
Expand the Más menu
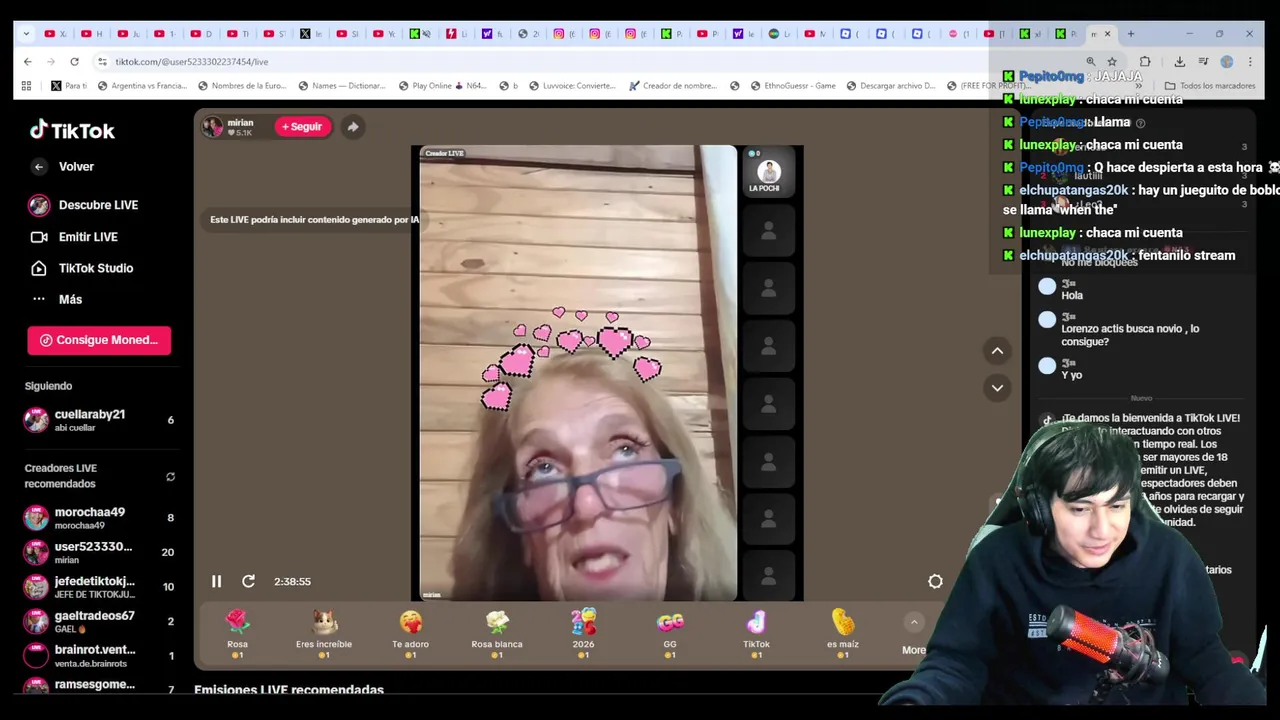56,299
